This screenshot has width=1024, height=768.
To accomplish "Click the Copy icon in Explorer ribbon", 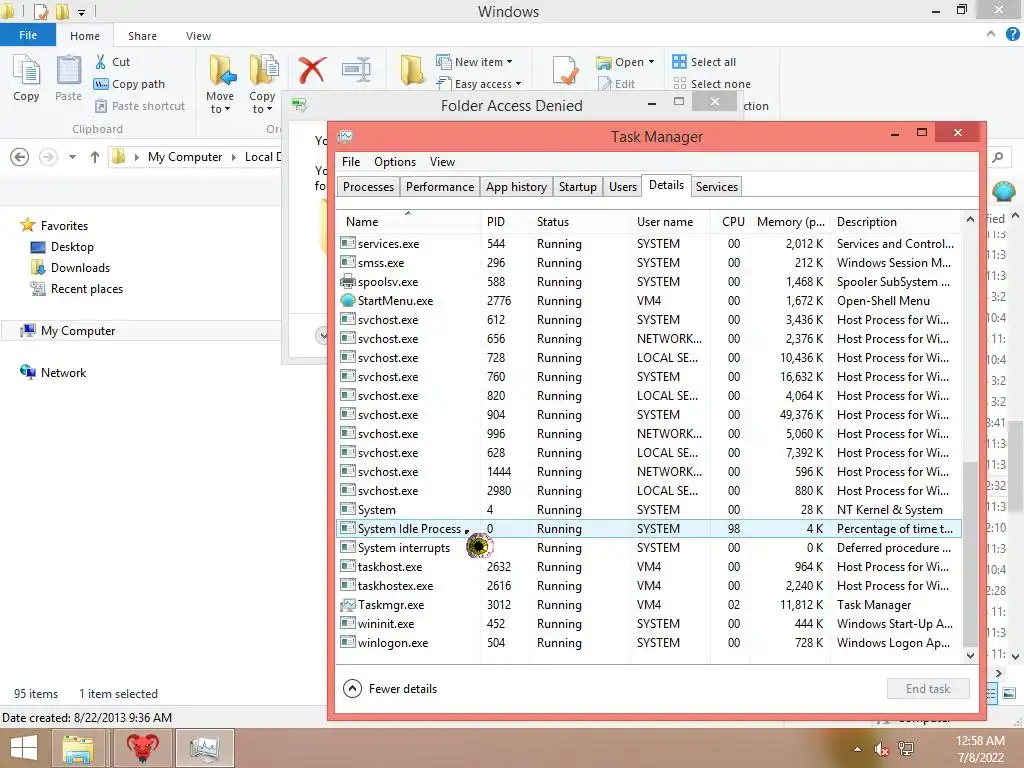I will pos(26,71).
